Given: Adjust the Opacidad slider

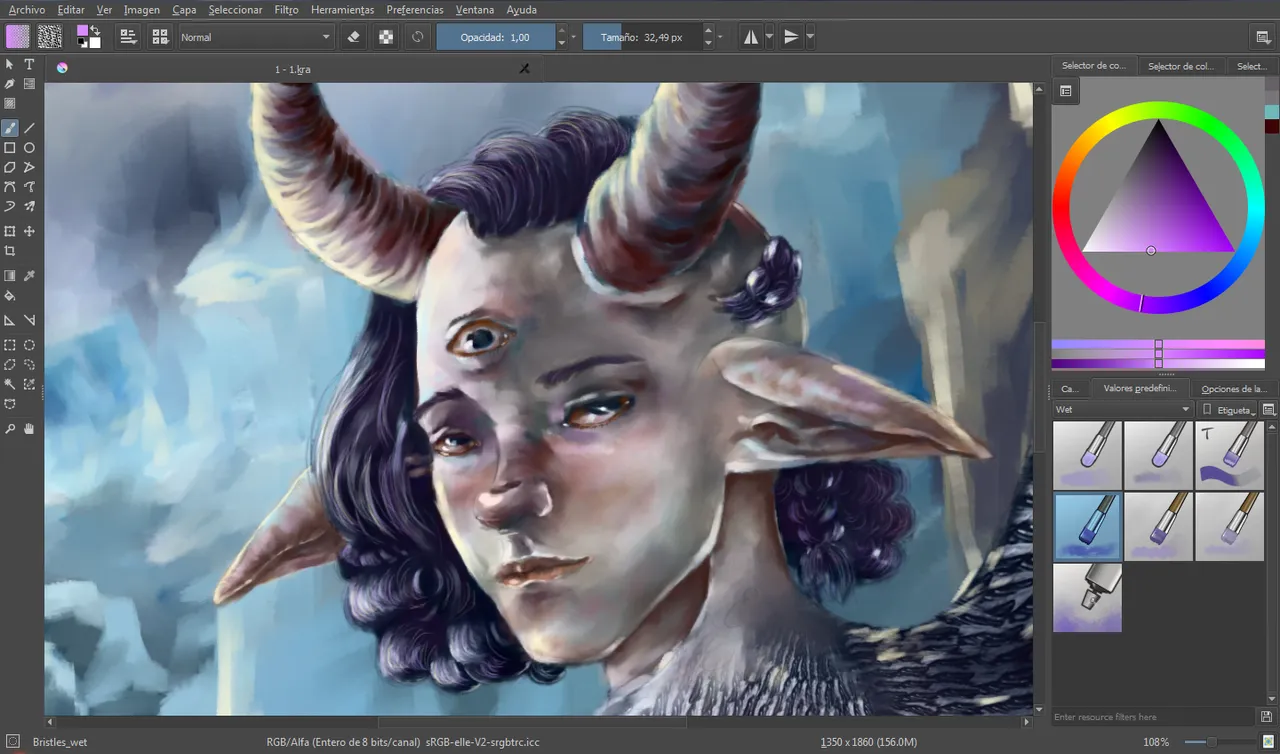Looking at the screenshot, I should click(496, 37).
